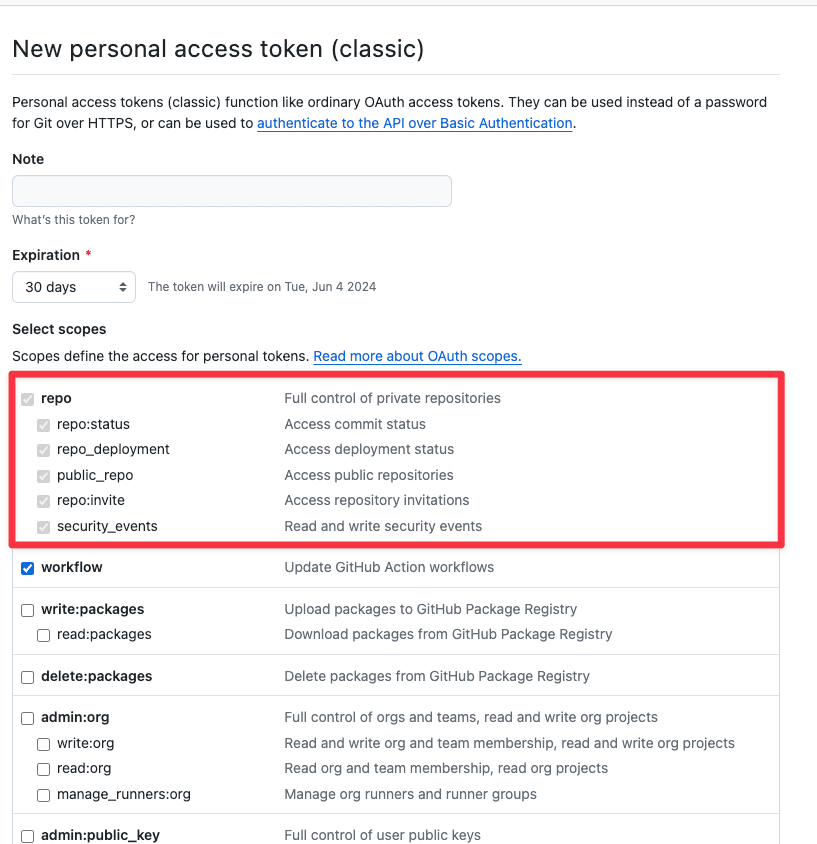Uncheck the workflow scope checkbox

click(x=28, y=568)
